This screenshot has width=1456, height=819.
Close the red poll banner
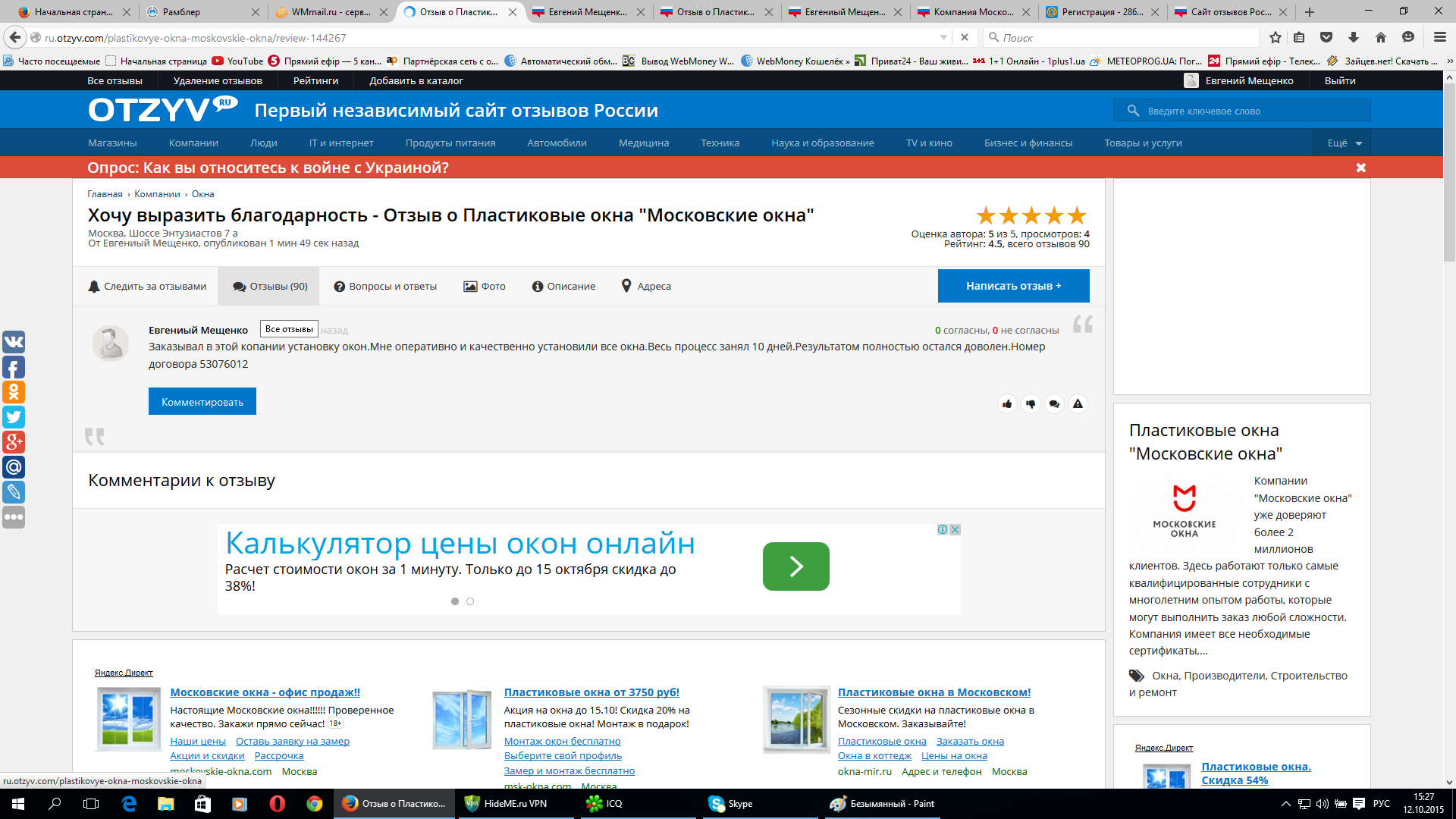(x=1361, y=168)
